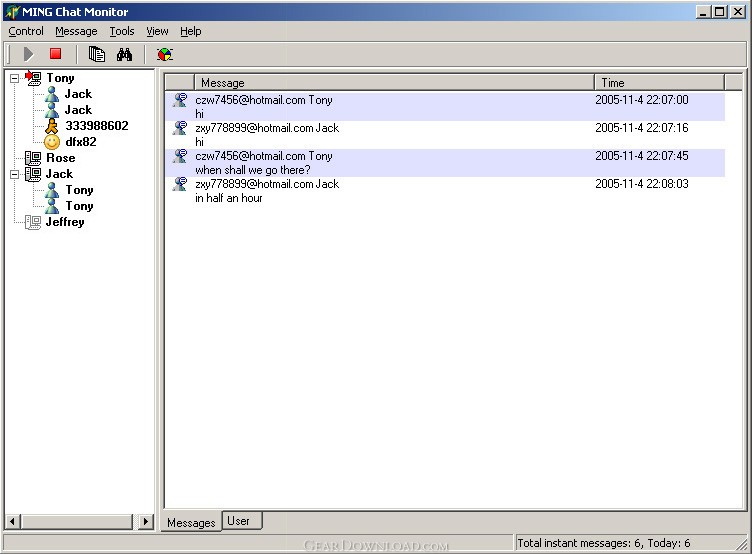This screenshot has width=752, height=554.
Task: Click messenger icon on 22:07:45 row
Action: pyautogui.click(x=180, y=156)
